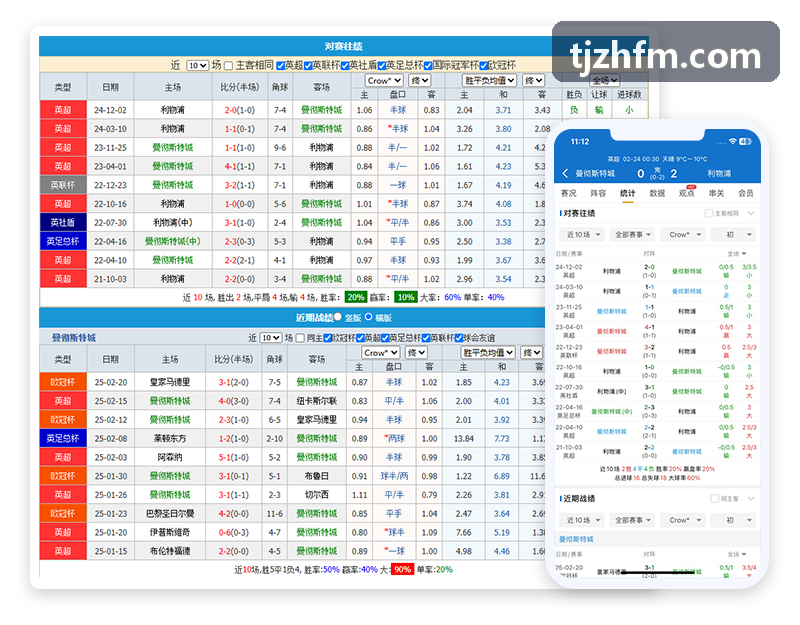Image resolution: width=800 pixels, height=625 pixels.
Task: Expand the chevron beside 同主客 on phone
Action: coord(751,498)
